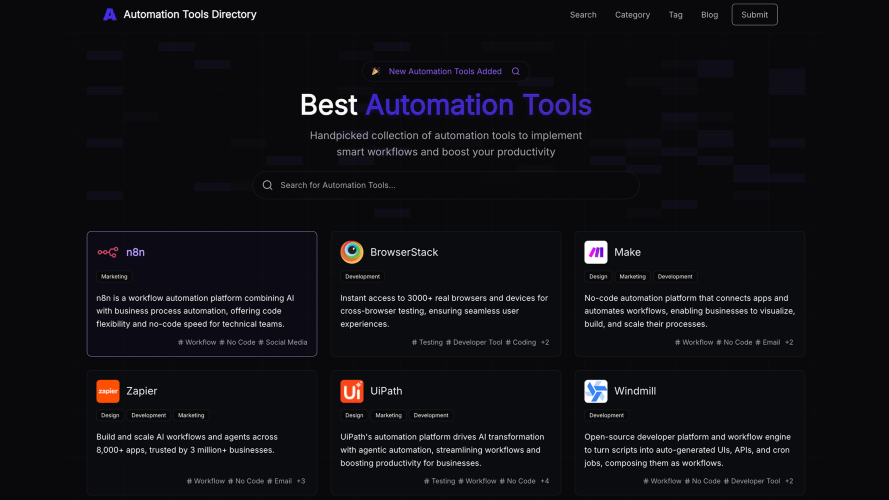Viewport: 889px width, 500px height.
Task: Select the Development category on UiPath card
Action: point(431,416)
